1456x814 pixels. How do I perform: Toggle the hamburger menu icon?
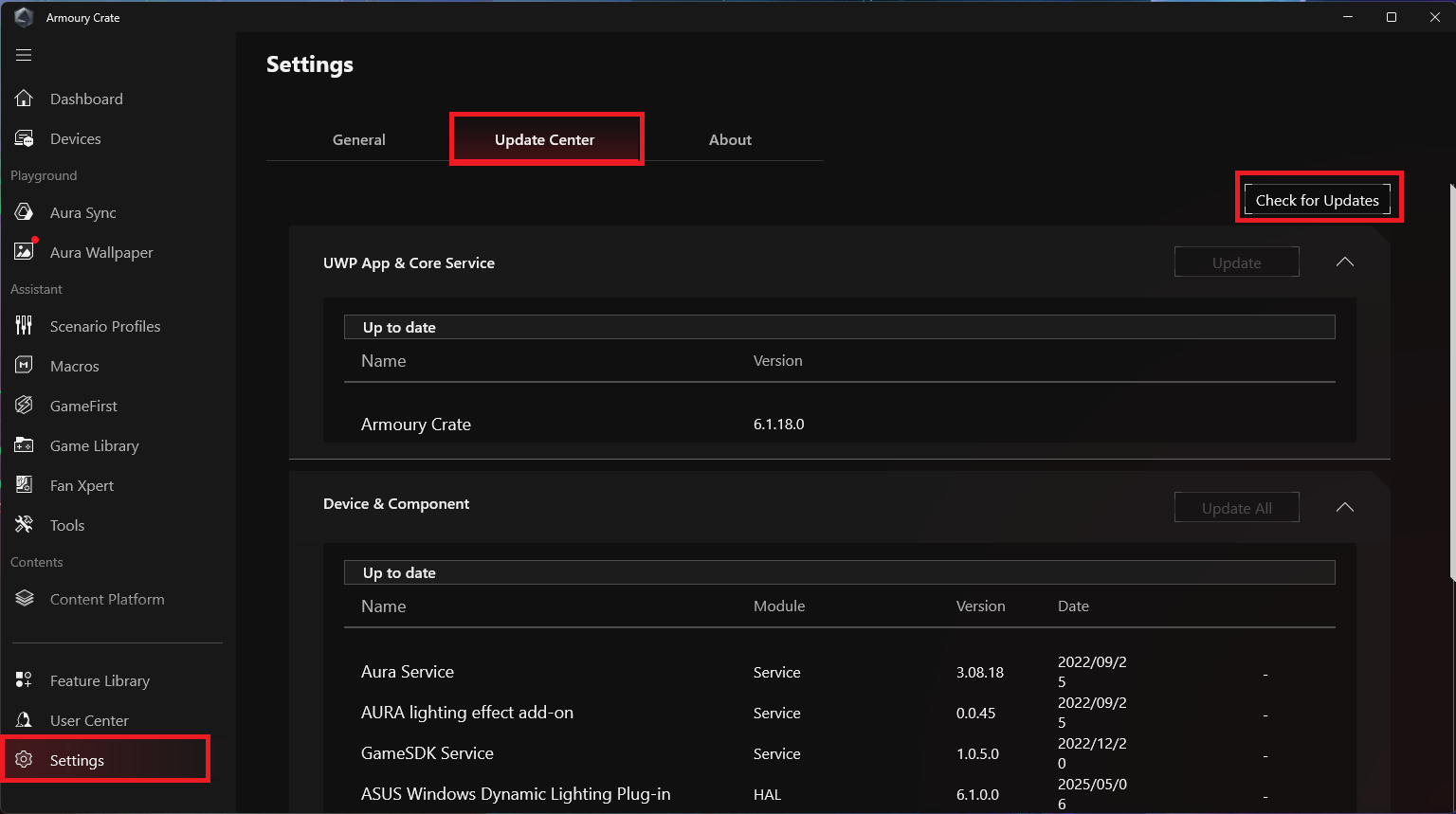click(24, 55)
